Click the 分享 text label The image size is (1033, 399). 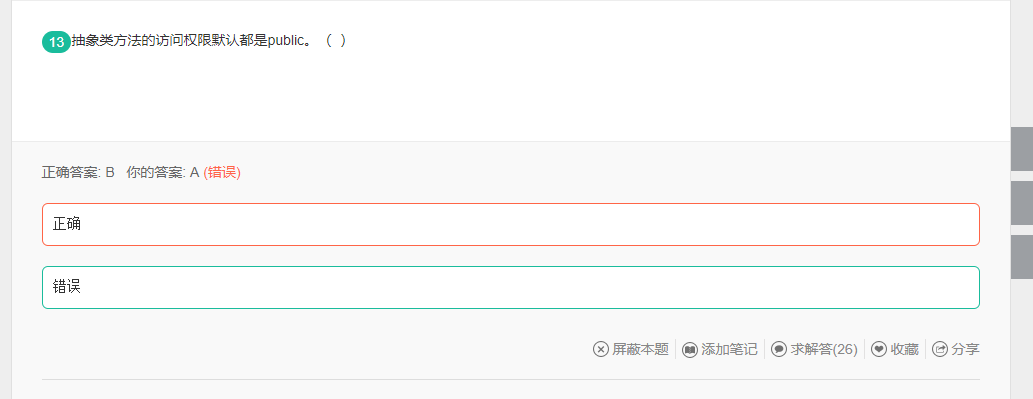(x=966, y=349)
